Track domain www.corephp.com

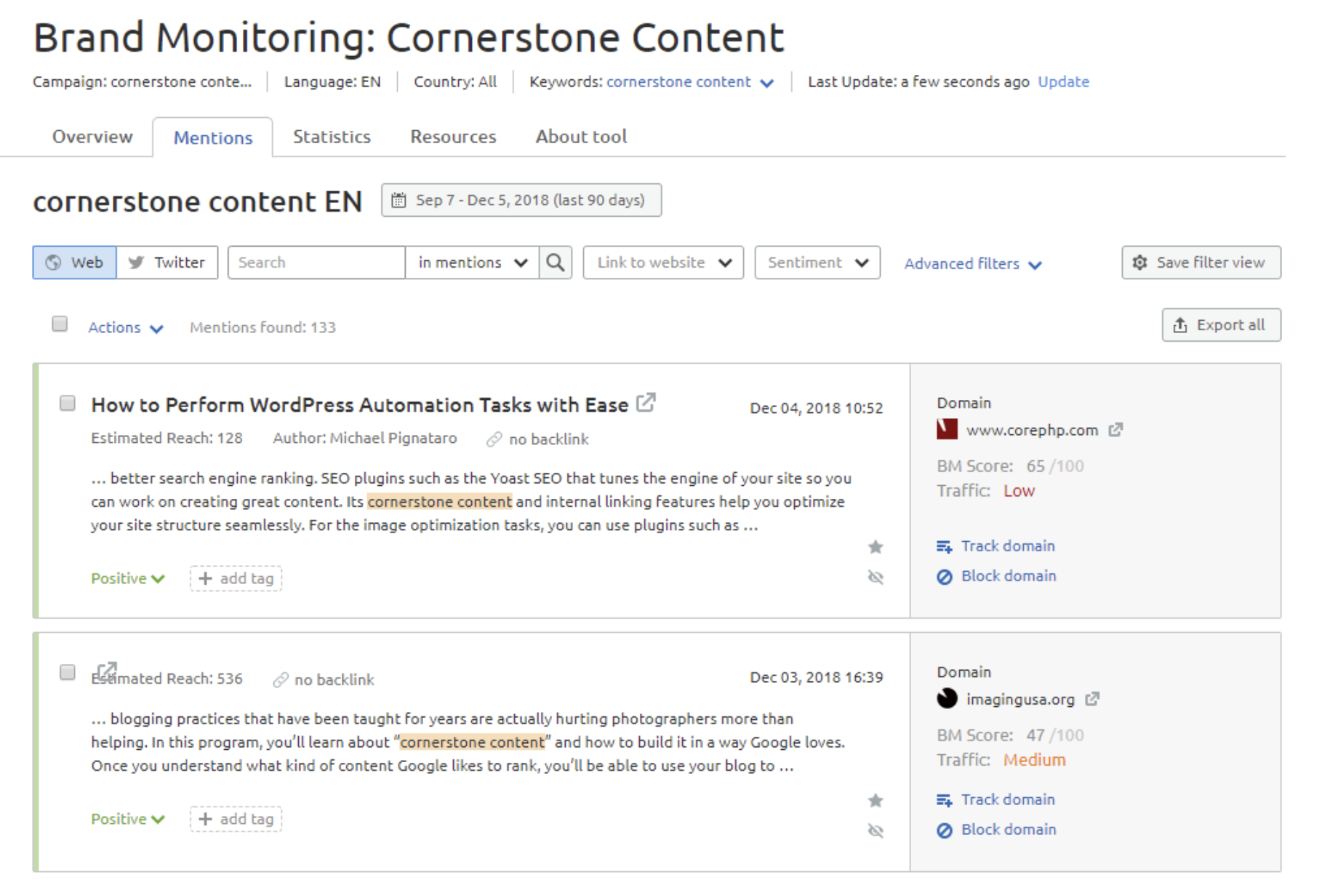click(995, 546)
